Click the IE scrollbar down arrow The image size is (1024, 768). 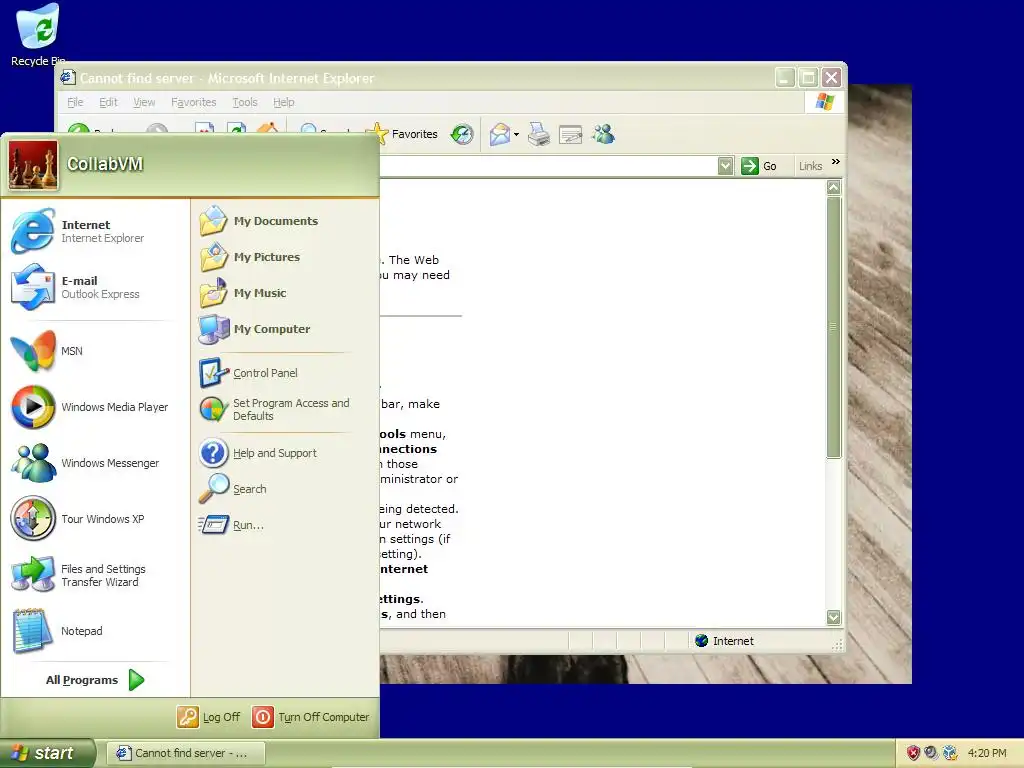pyautogui.click(x=833, y=617)
